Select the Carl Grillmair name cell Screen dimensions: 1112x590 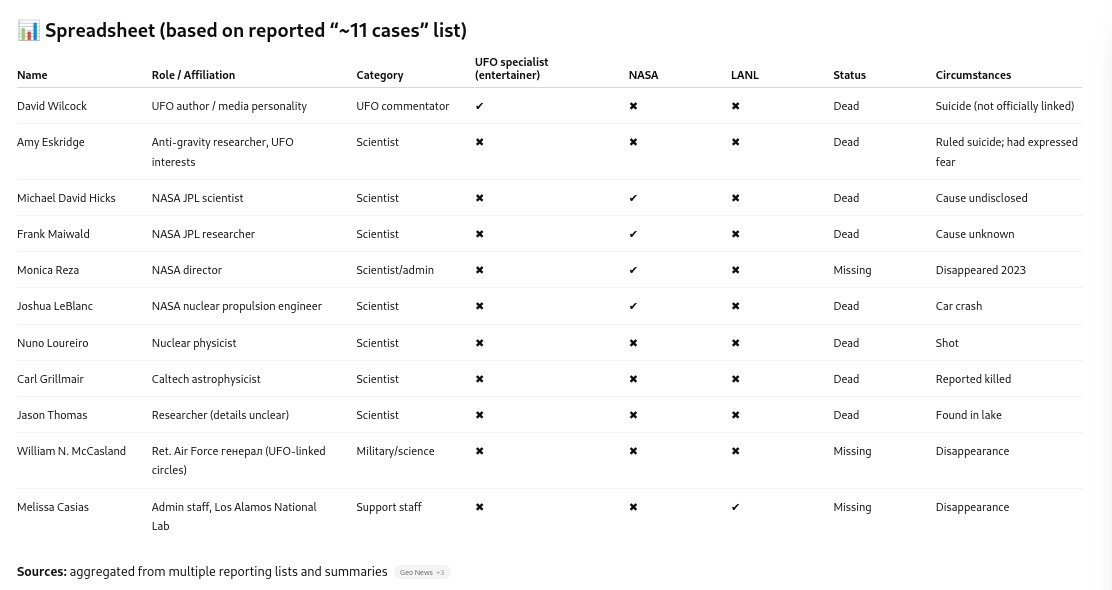(50, 379)
